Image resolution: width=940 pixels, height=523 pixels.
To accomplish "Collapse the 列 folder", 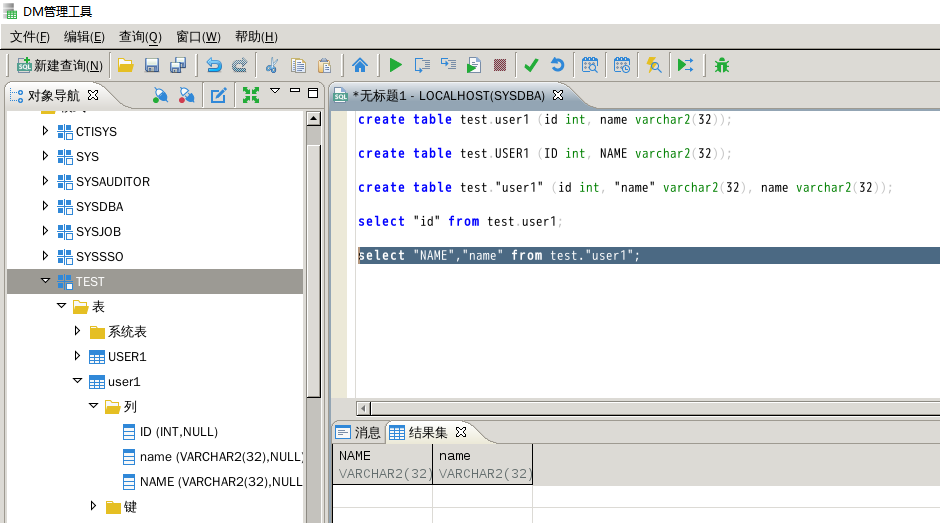I will tap(94, 406).
